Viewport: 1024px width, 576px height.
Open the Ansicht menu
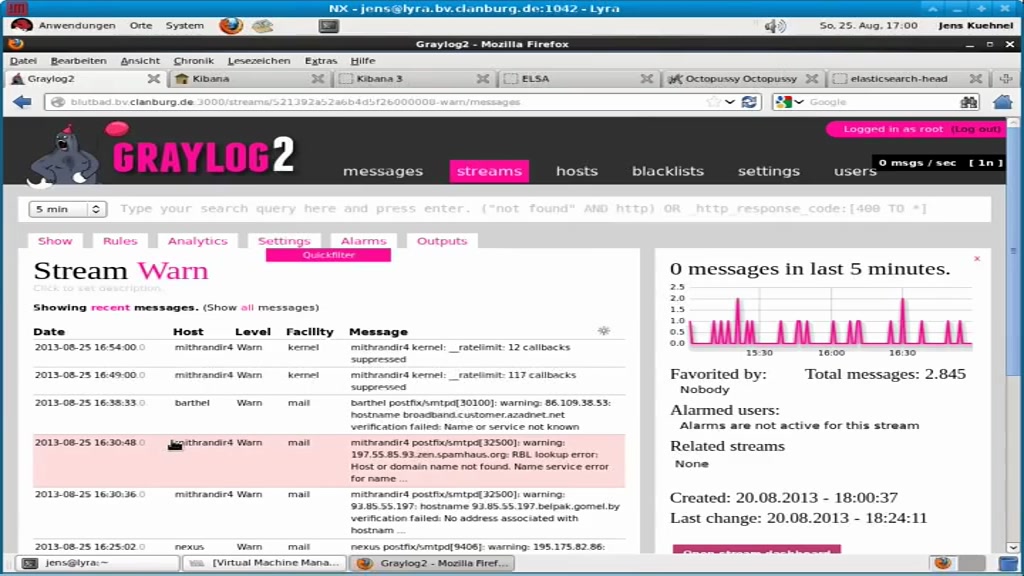point(140,61)
